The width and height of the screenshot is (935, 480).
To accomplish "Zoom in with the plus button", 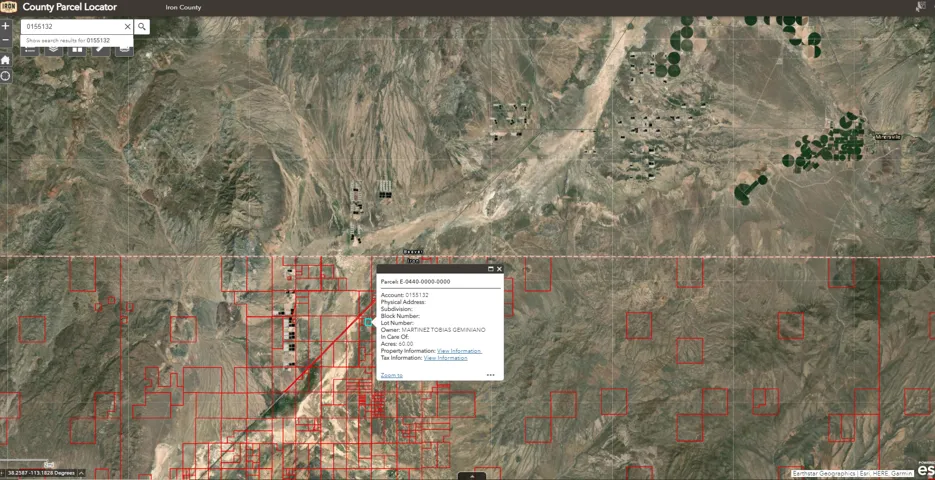I will 5,26.
